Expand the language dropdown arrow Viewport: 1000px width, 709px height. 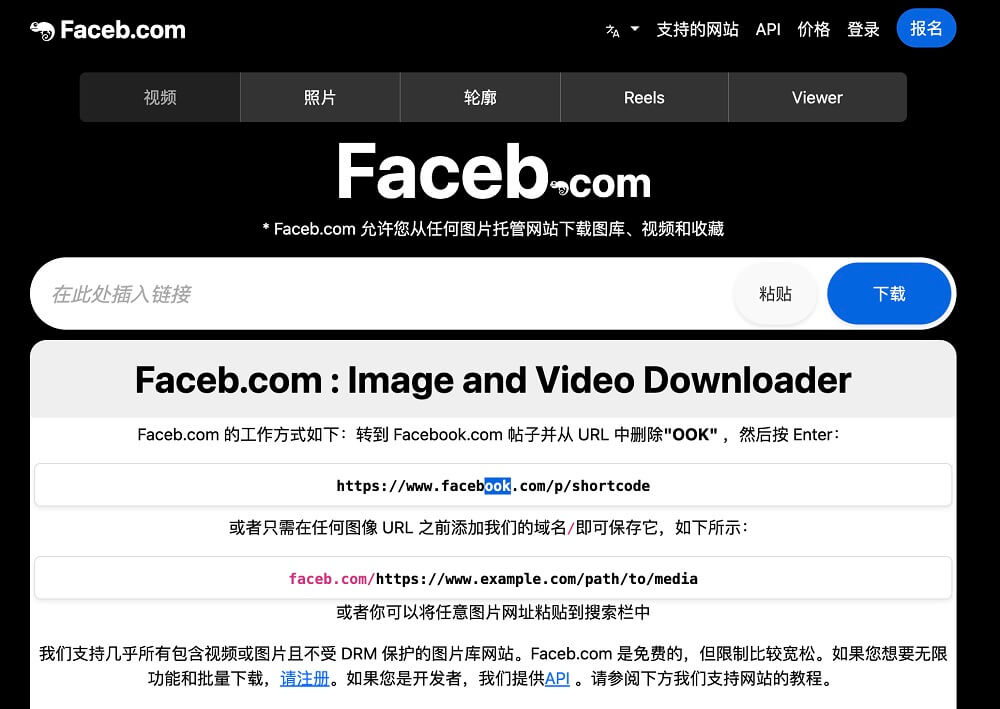pos(635,29)
